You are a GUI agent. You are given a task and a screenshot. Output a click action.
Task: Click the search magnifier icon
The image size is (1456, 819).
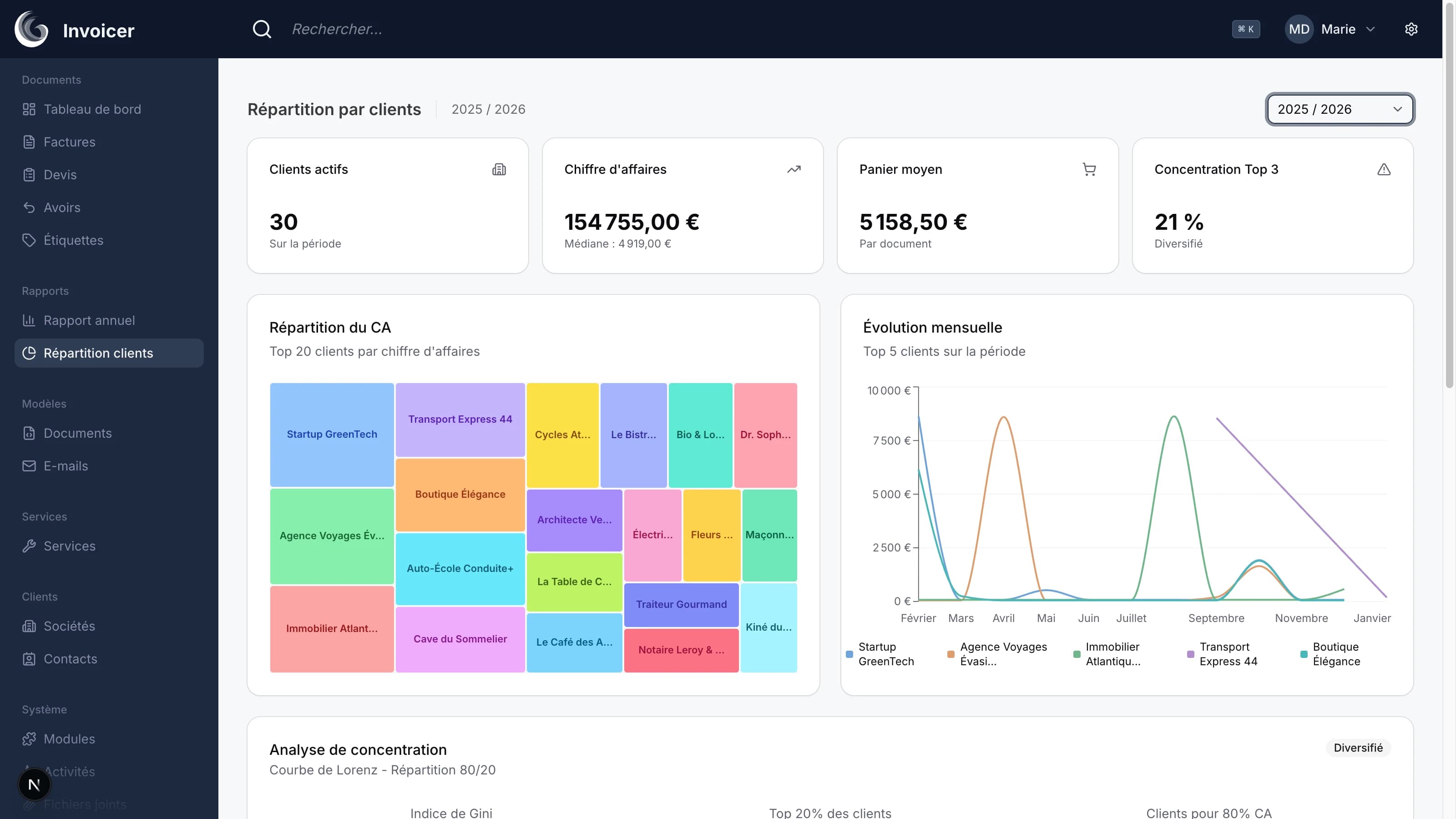coord(262,30)
